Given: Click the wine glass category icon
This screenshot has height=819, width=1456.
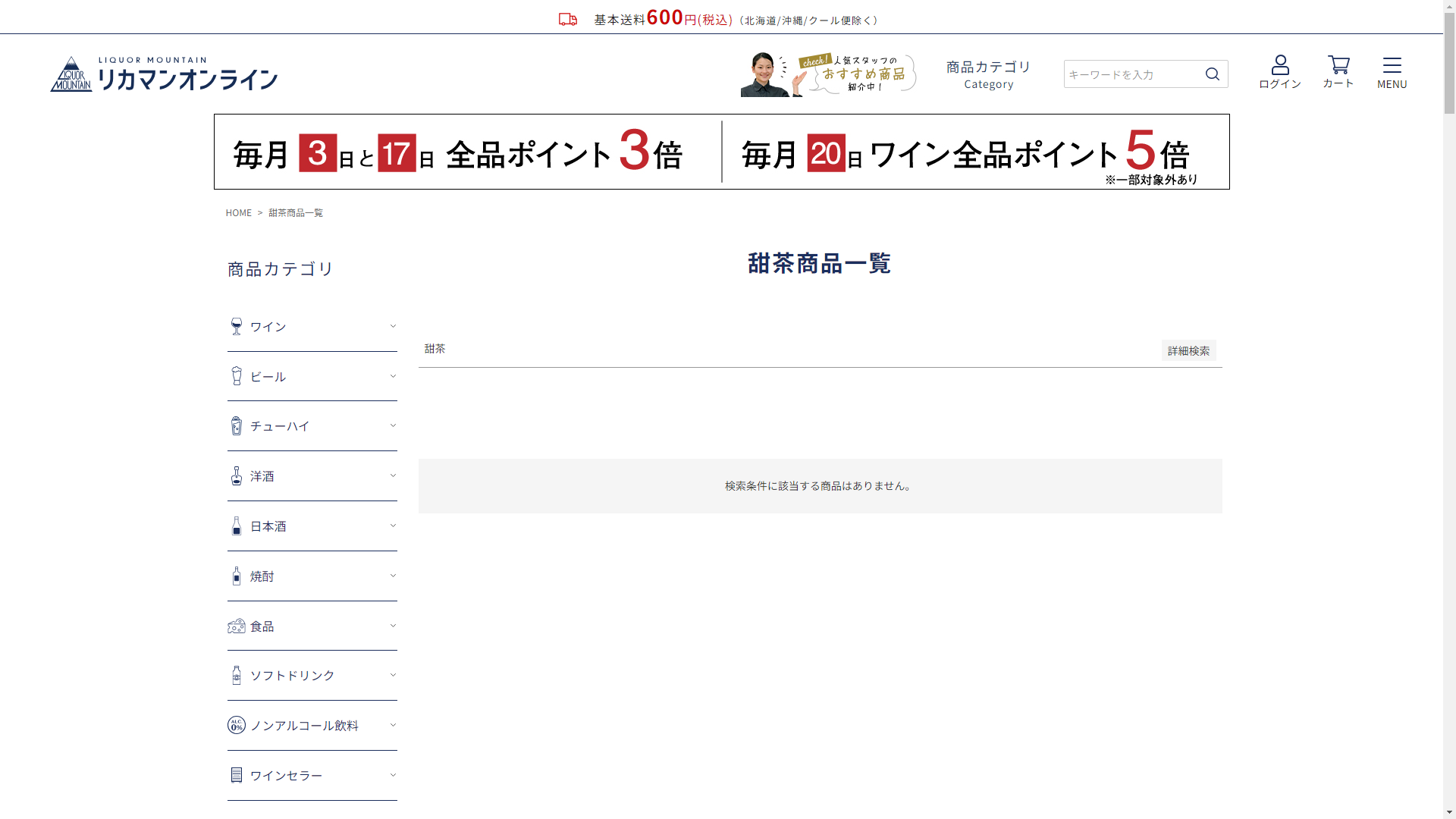Looking at the screenshot, I should click(237, 327).
